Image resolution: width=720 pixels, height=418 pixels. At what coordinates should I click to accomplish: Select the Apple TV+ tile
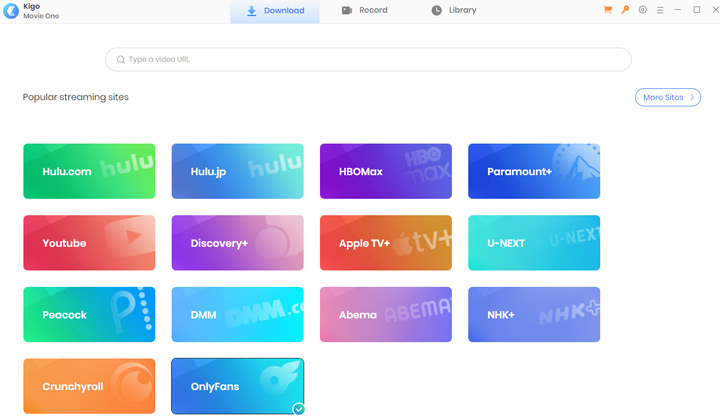[386, 243]
